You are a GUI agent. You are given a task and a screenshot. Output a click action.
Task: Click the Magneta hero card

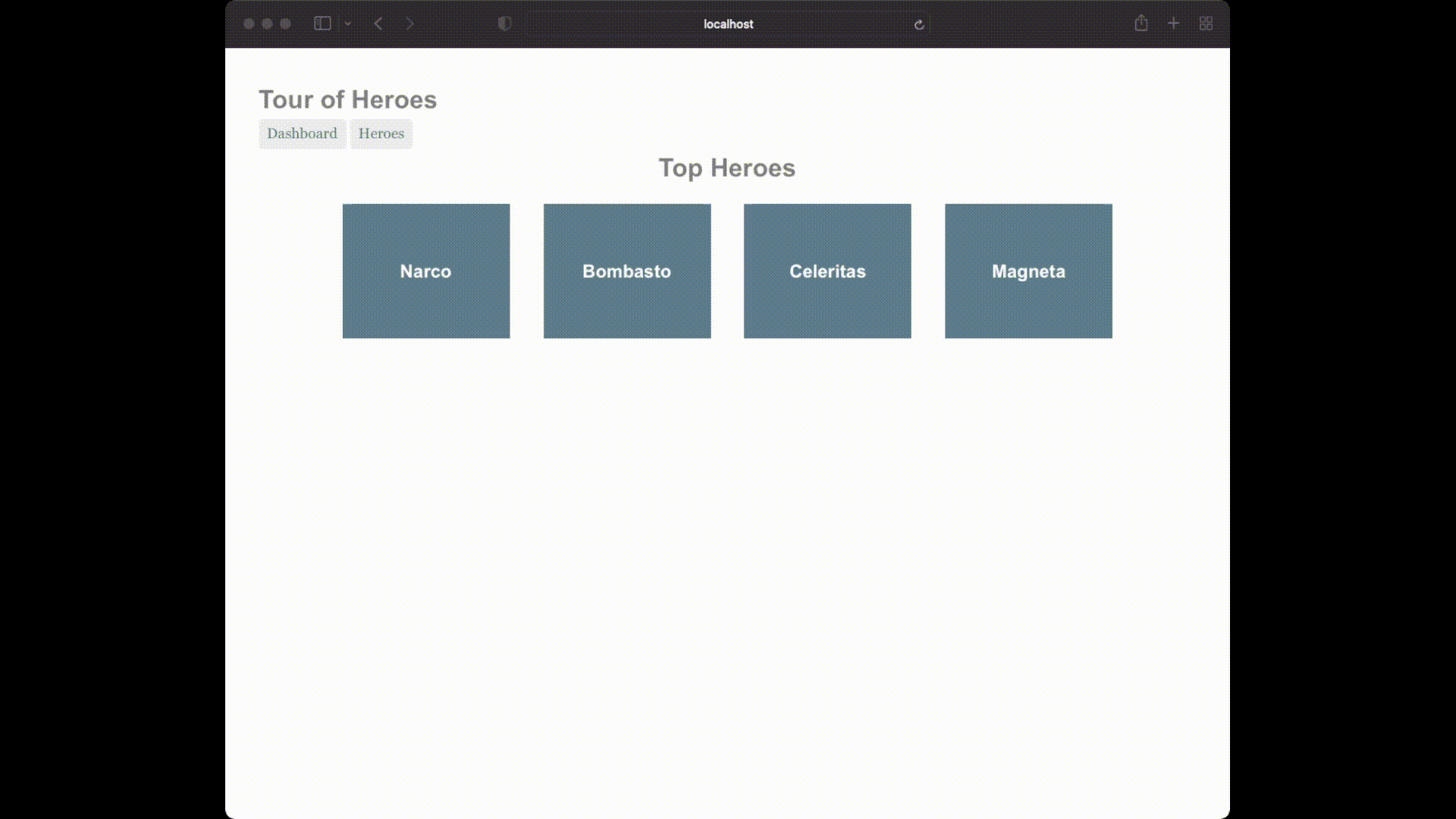pos(1028,271)
